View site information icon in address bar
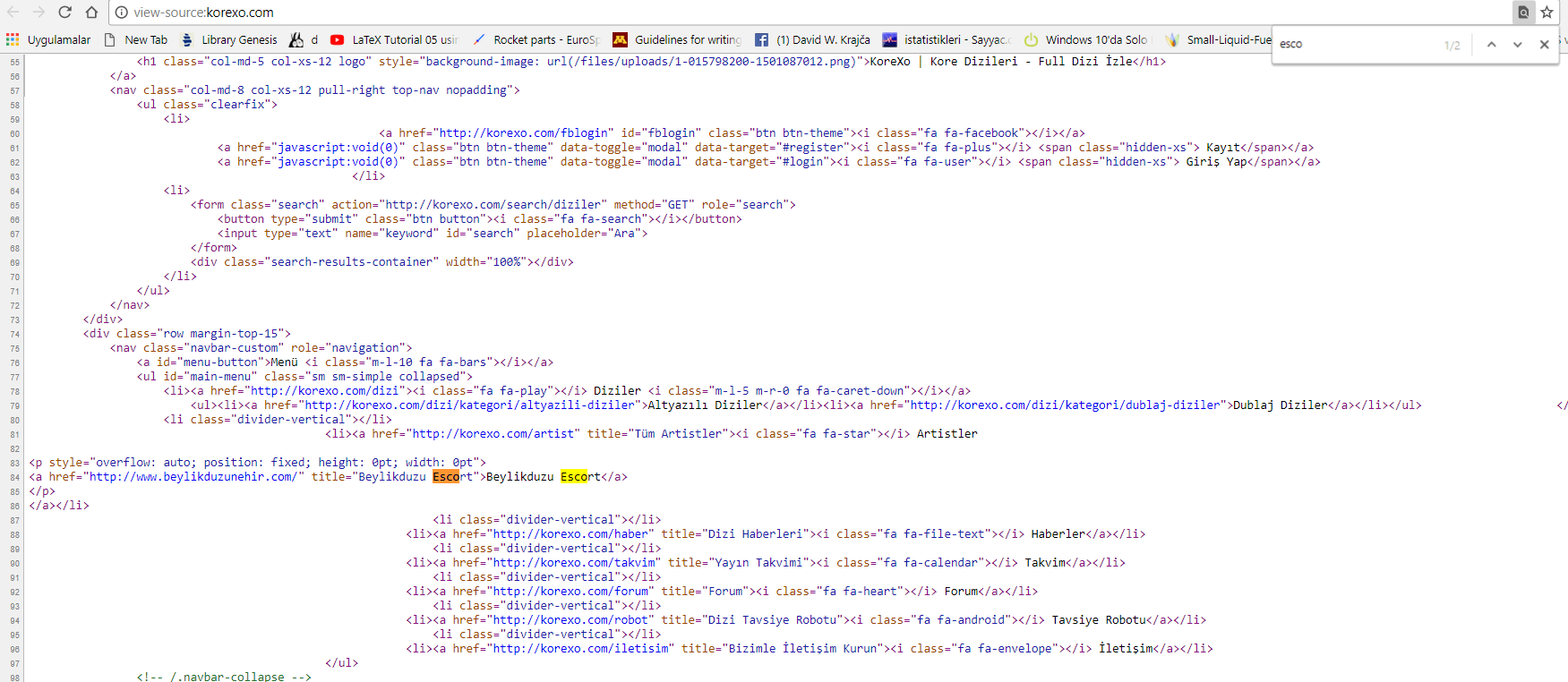Viewport: 1568px width, 682px height. coord(122,13)
